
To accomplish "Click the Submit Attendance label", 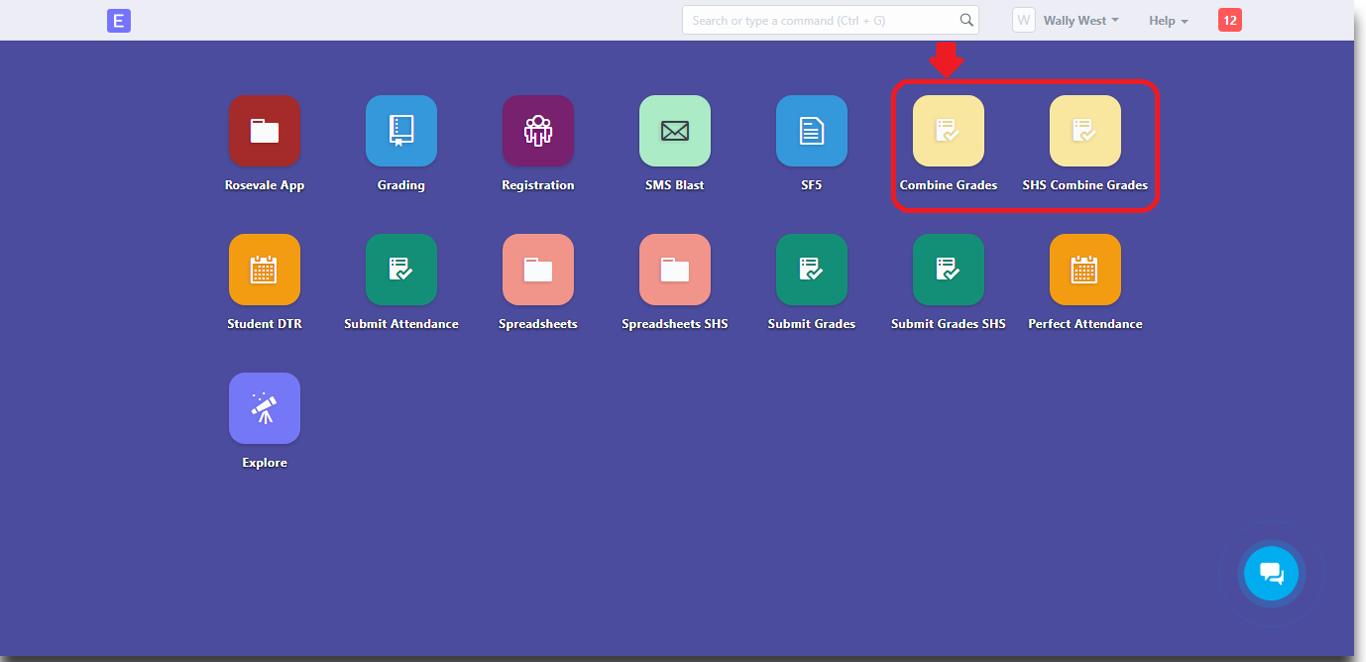I will click(x=401, y=324).
